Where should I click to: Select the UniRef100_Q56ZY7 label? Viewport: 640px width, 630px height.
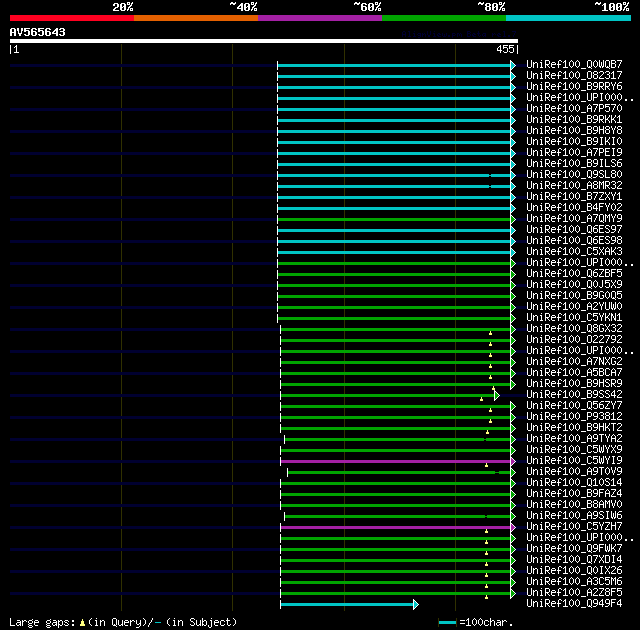pyautogui.click(x=574, y=406)
